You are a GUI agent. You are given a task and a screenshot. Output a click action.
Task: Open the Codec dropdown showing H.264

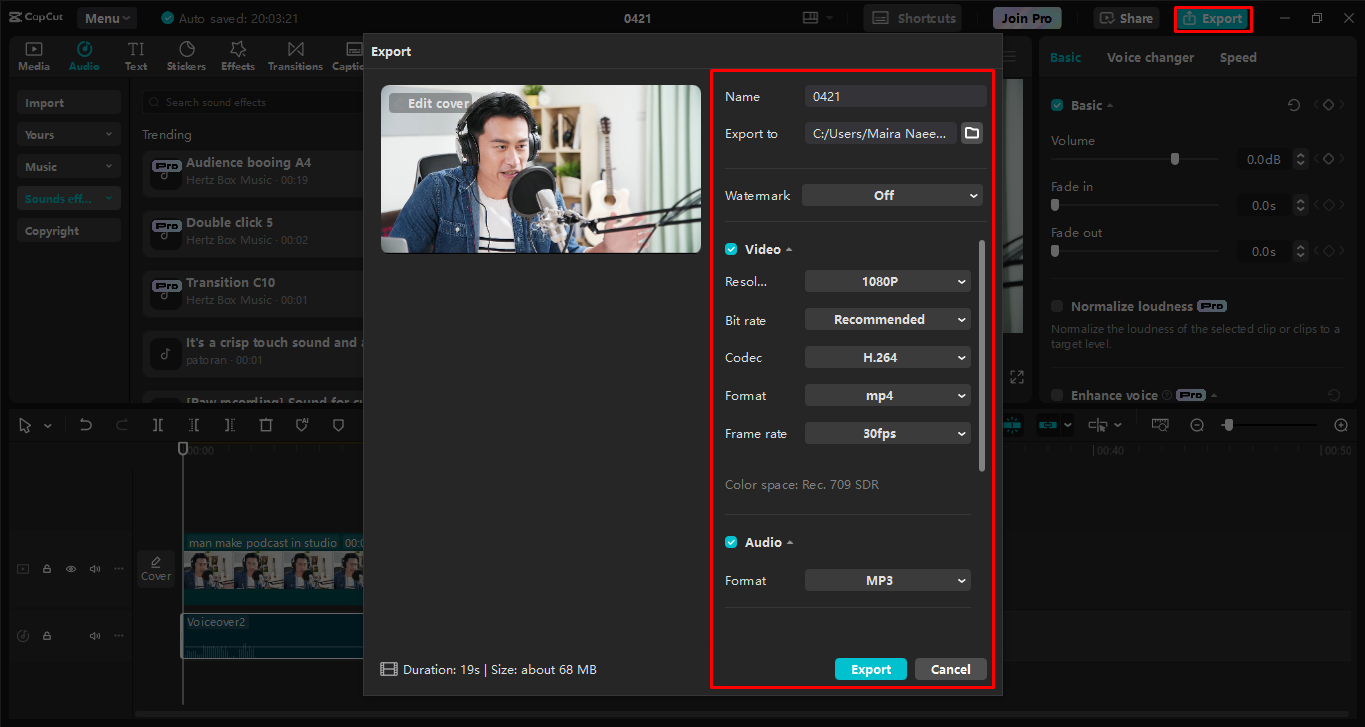tap(888, 358)
